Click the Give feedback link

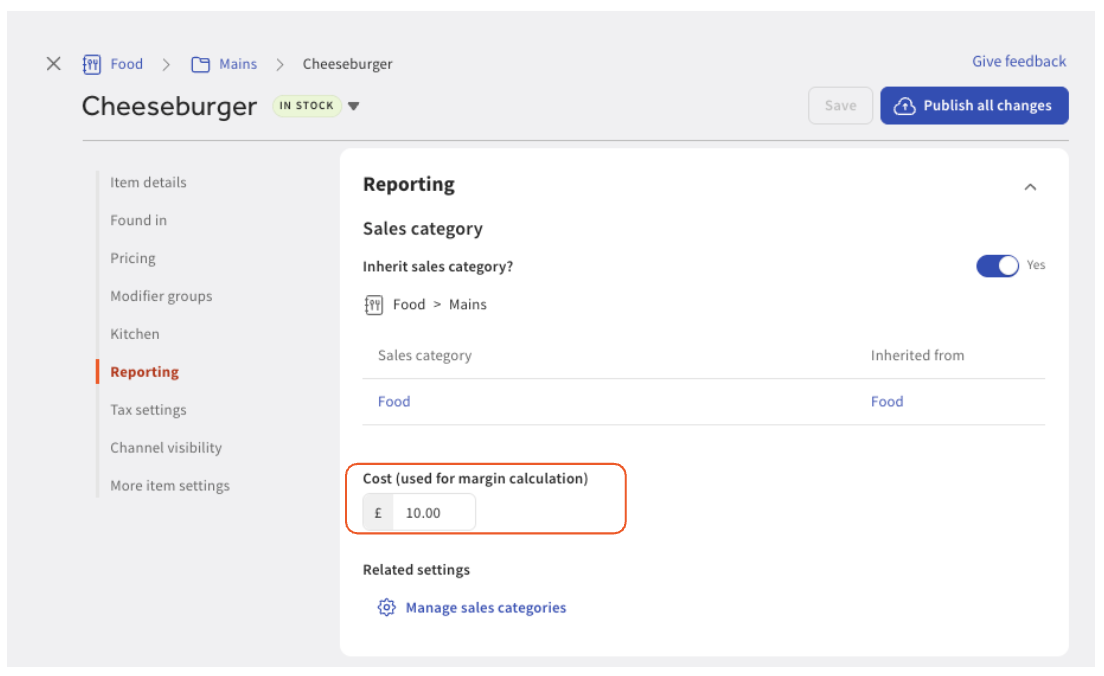point(1018,61)
